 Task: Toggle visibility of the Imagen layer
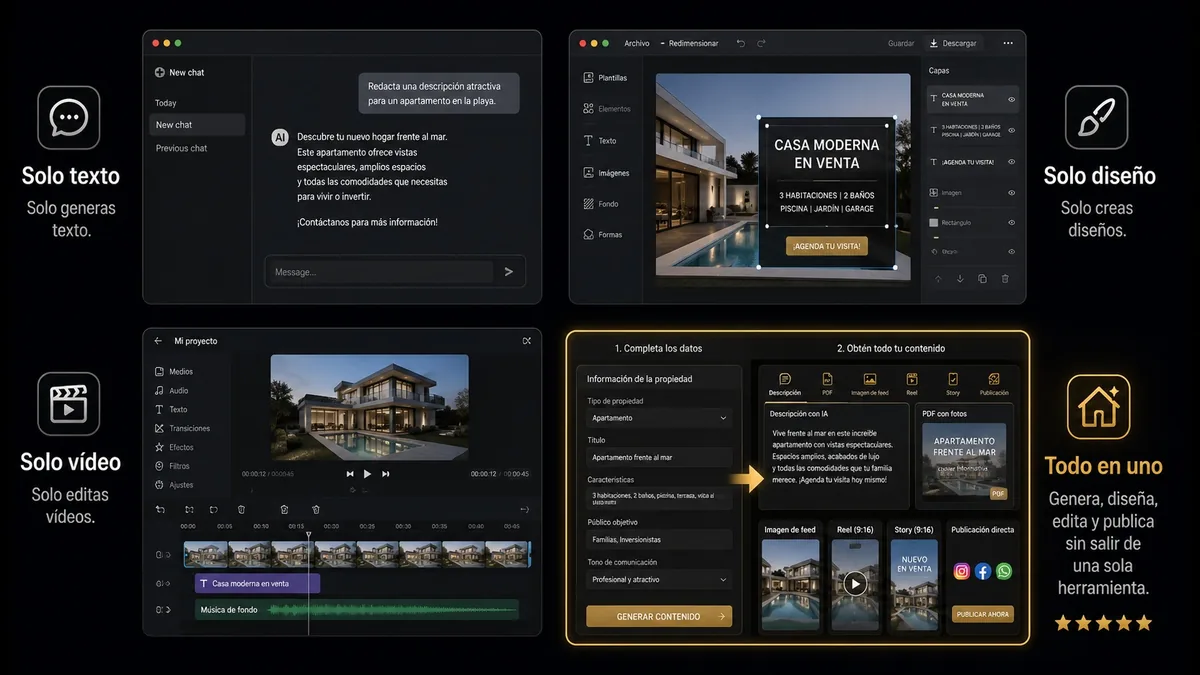[x=1011, y=193]
